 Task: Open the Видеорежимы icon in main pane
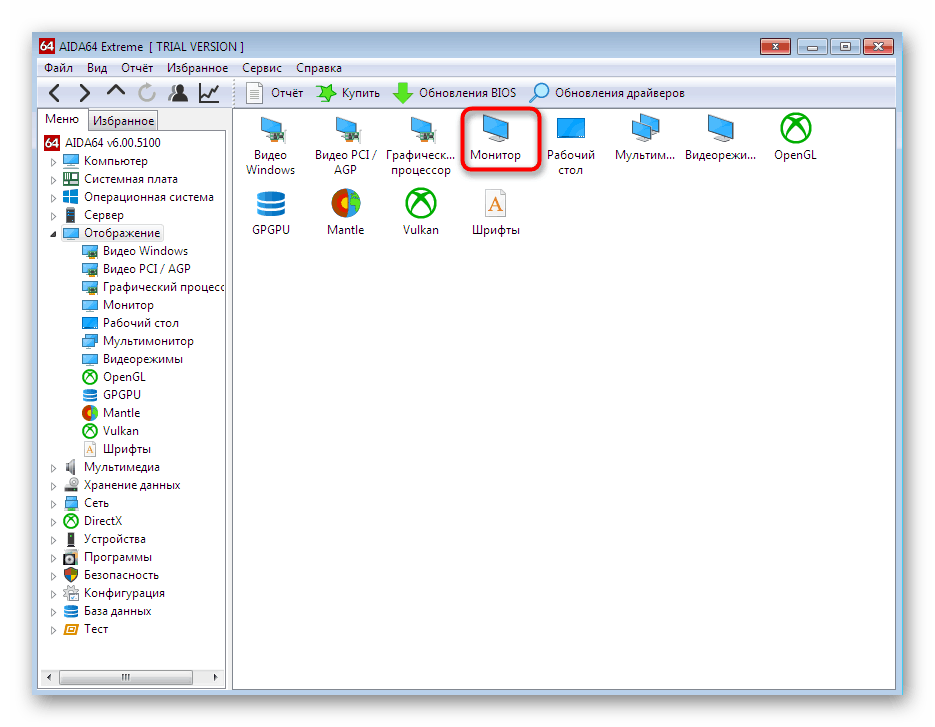[720, 138]
